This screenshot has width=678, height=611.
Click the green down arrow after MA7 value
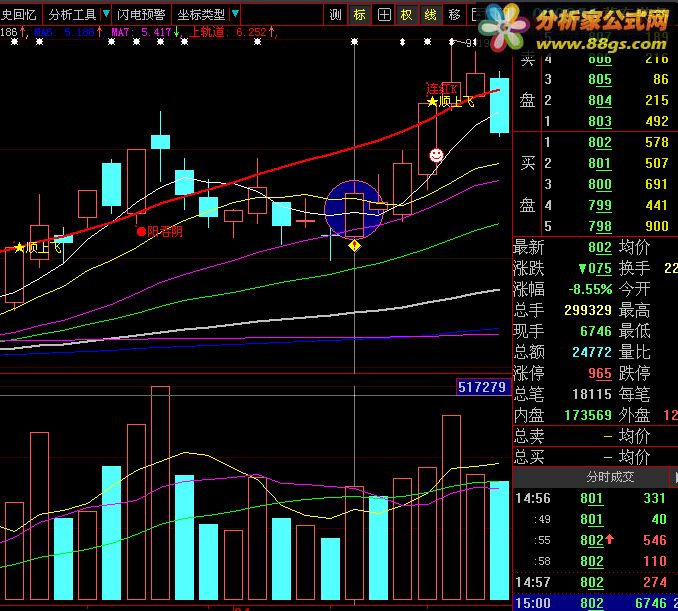pyautogui.click(x=176, y=32)
